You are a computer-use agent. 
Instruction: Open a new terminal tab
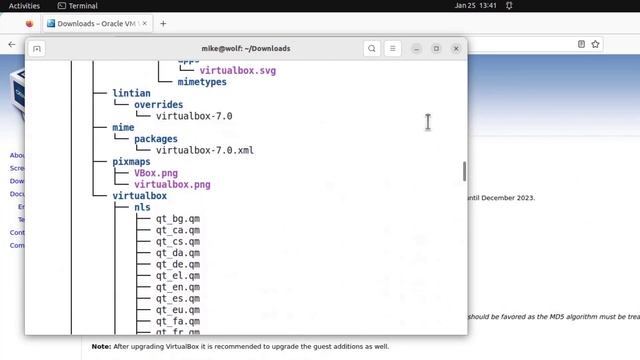(x=37, y=49)
